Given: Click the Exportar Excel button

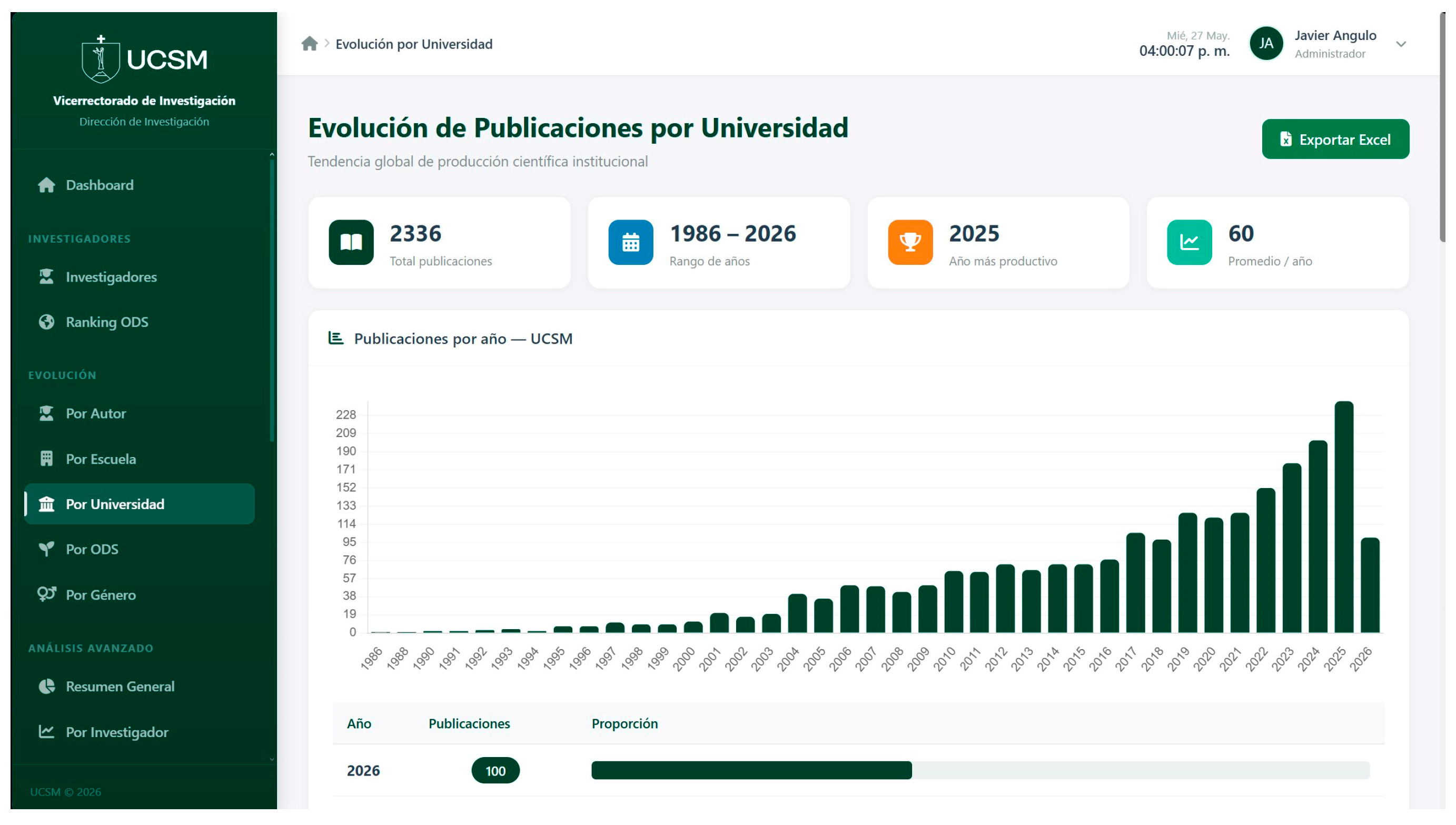Looking at the screenshot, I should 1335,140.
